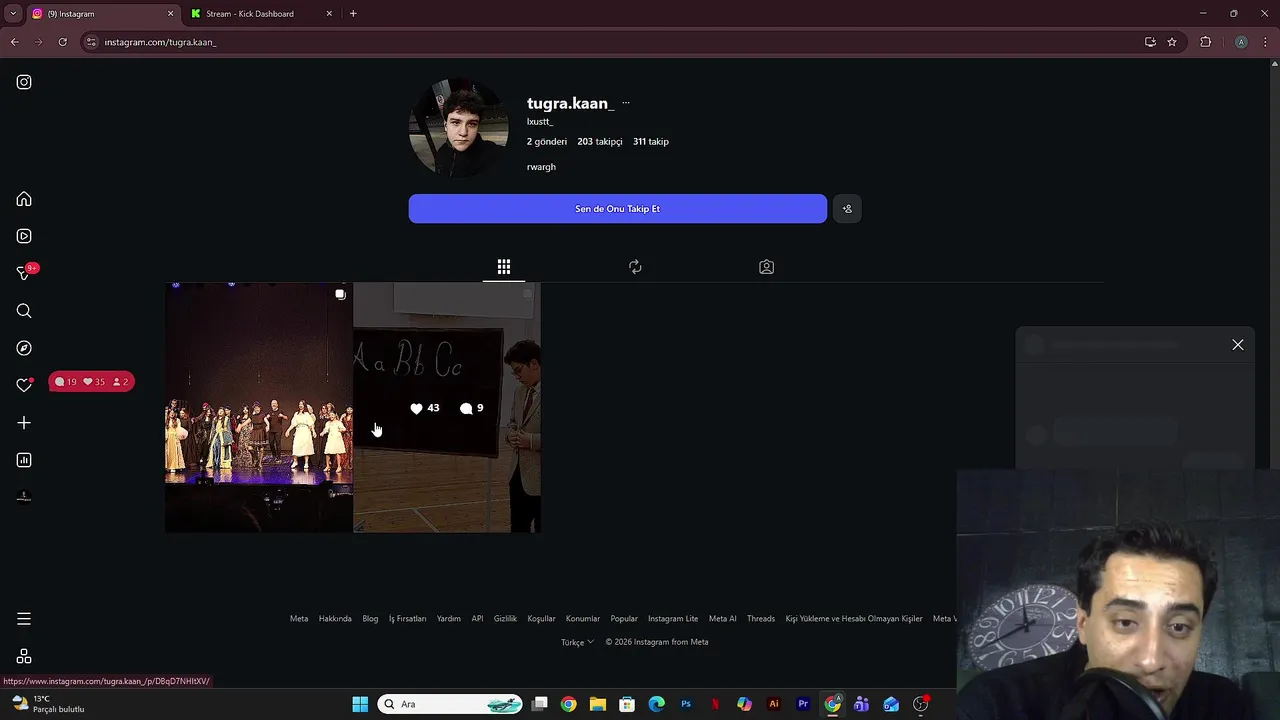Click the address bar URL field
The height and width of the screenshot is (720, 1280).
click(610, 42)
